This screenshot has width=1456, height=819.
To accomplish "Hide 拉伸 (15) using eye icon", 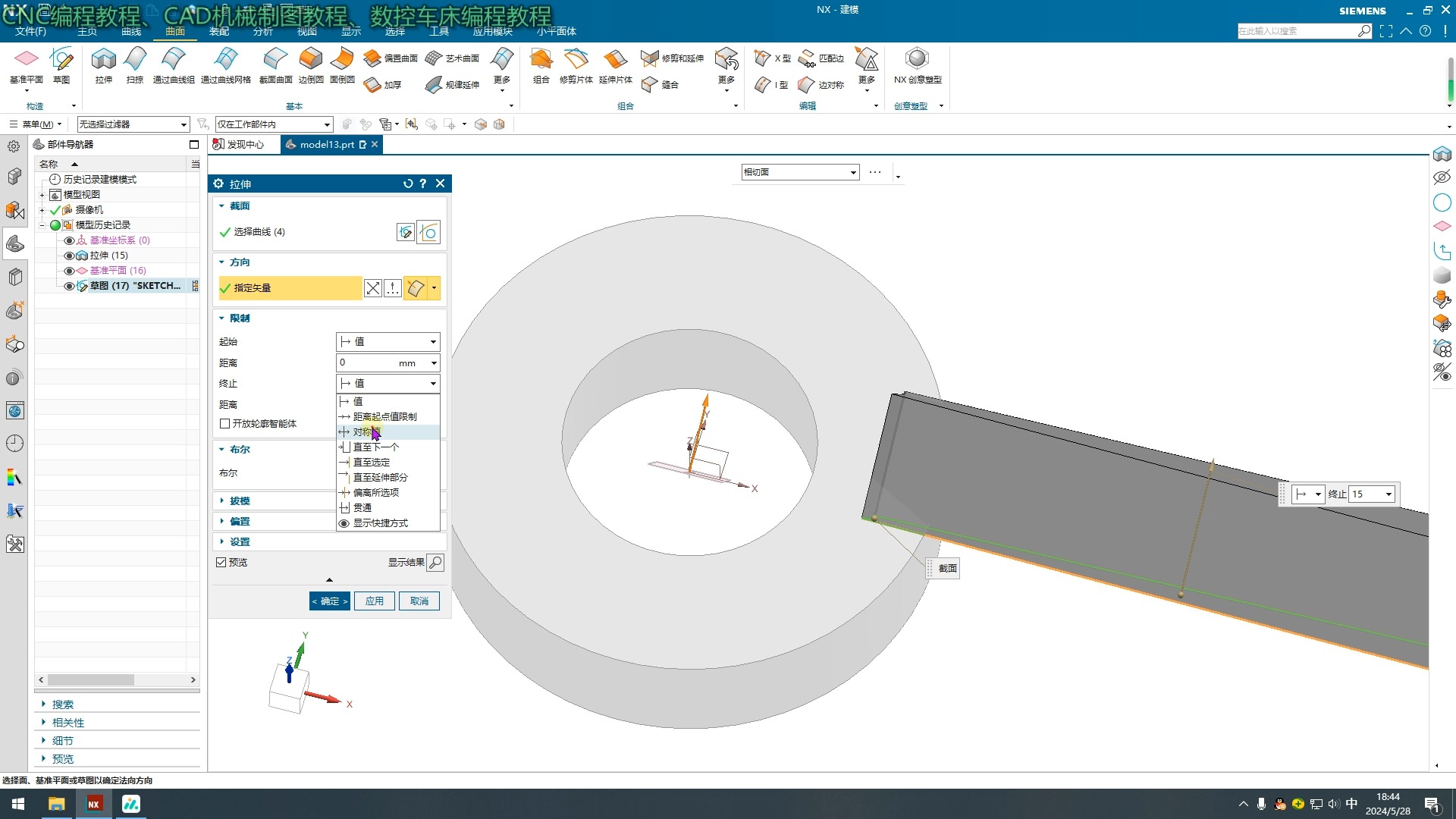I will tap(69, 256).
